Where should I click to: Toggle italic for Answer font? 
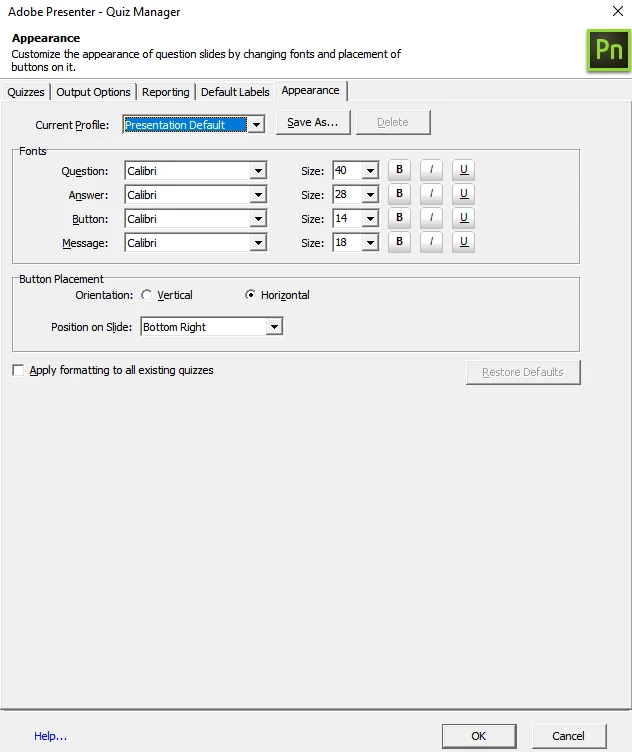431,194
